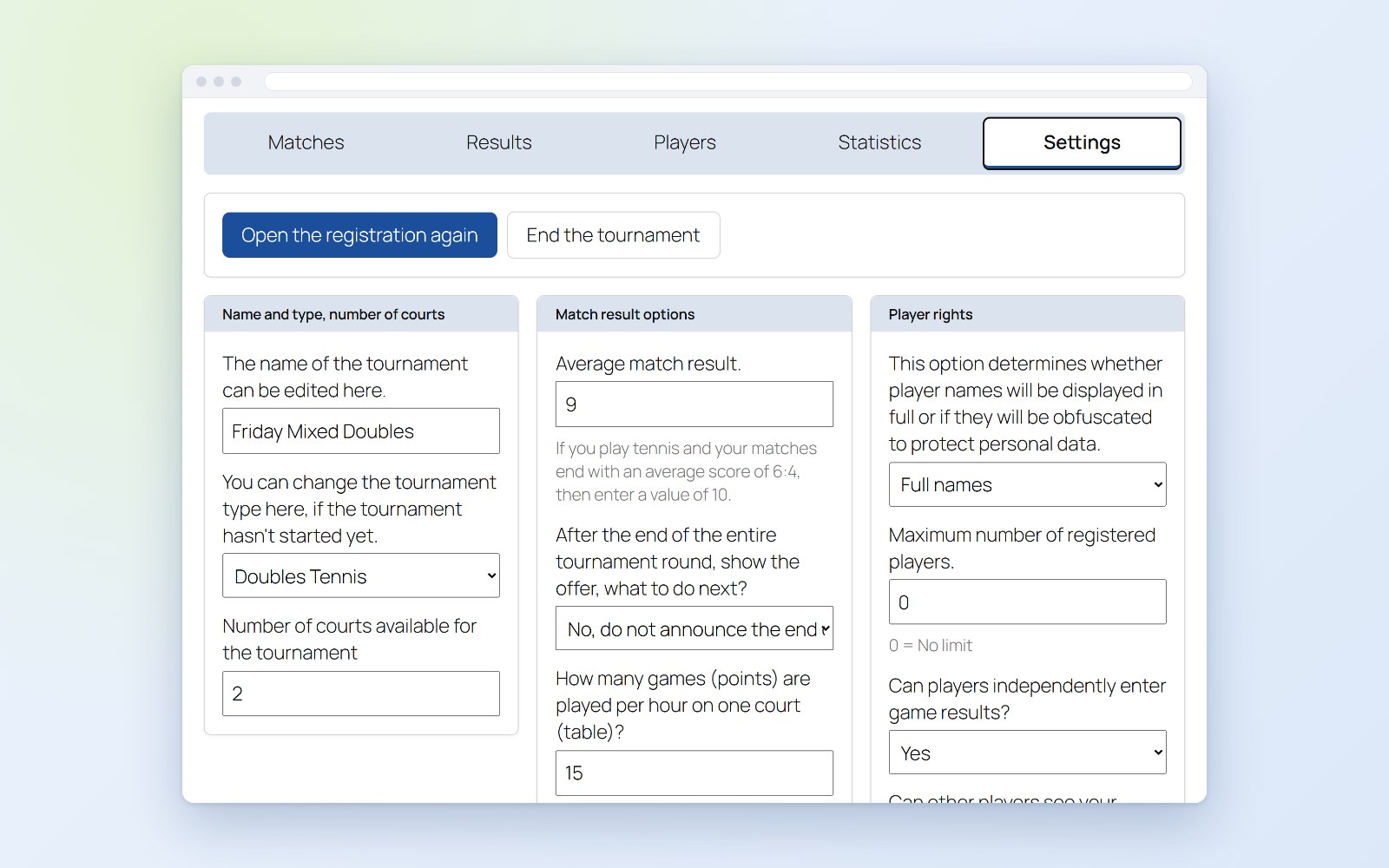Click the maximum registered players field
Screen dimensions: 1389x868
(x=1028, y=602)
